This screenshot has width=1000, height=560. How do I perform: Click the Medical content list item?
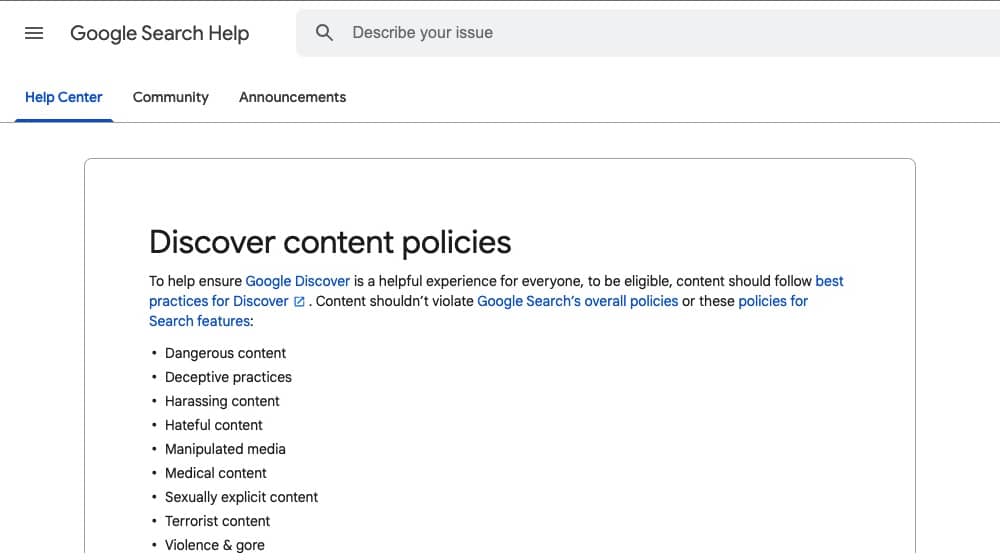pos(216,473)
